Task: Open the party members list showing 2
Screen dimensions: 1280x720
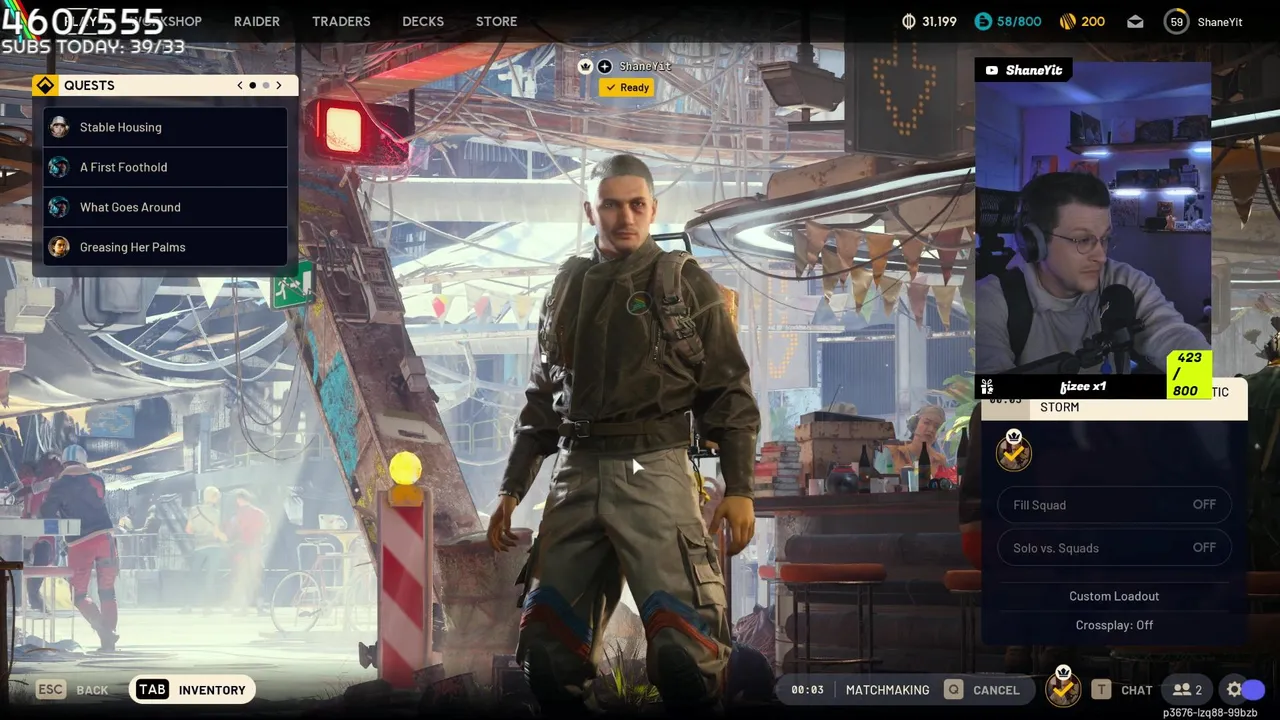Action: 1187,690
